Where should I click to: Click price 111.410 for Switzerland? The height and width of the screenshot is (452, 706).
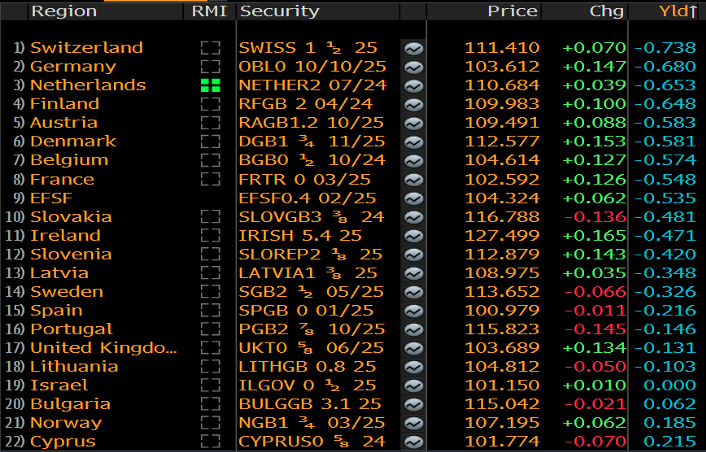point(502,48)
